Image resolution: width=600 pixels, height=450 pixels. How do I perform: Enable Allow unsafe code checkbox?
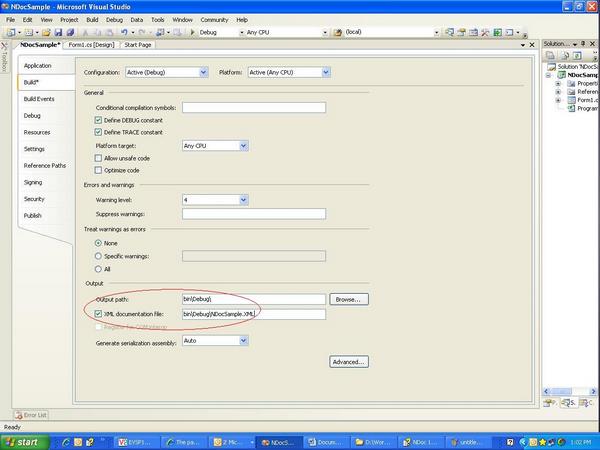coord(98,158)
